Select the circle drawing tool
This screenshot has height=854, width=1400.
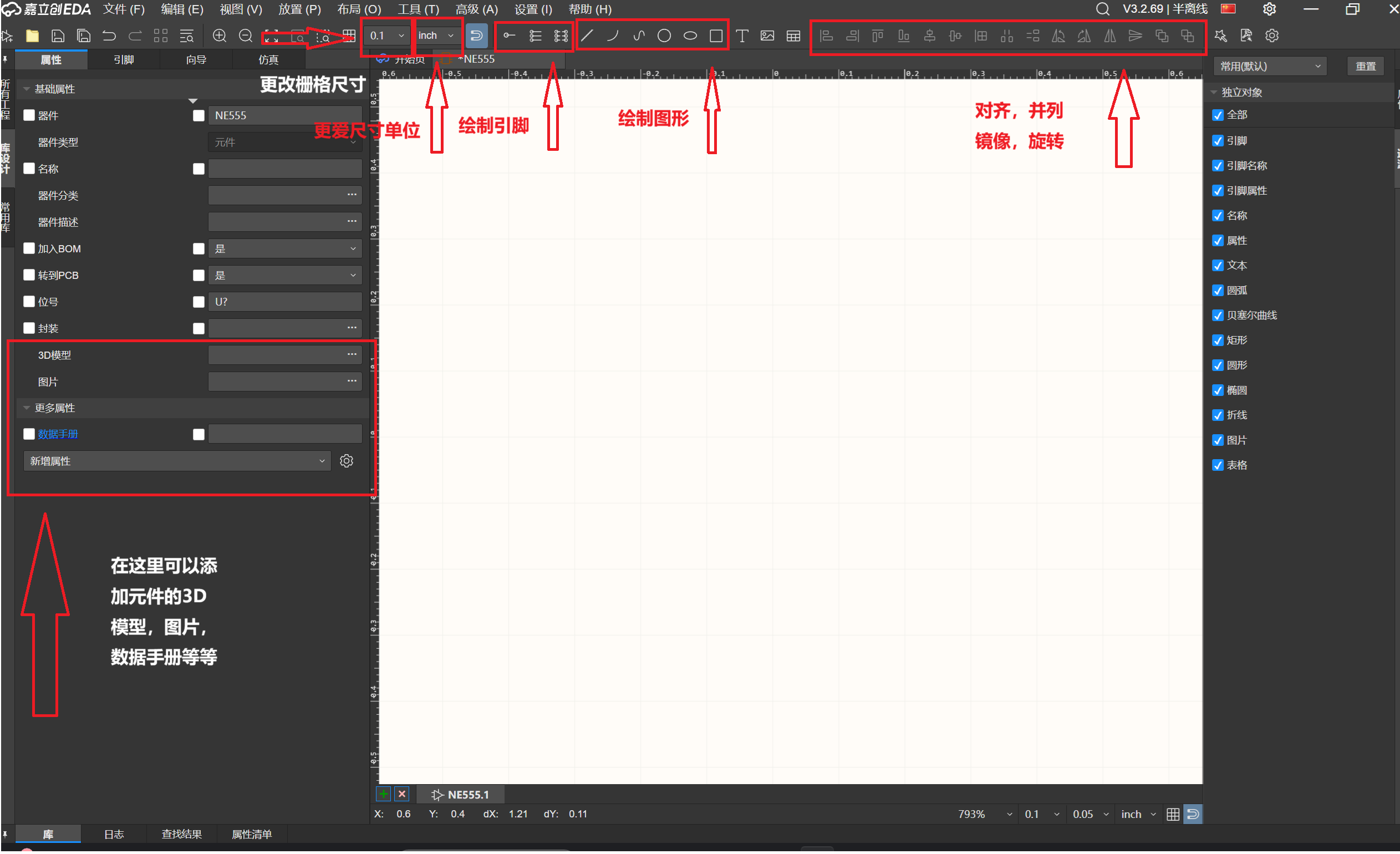pos(664,36)
